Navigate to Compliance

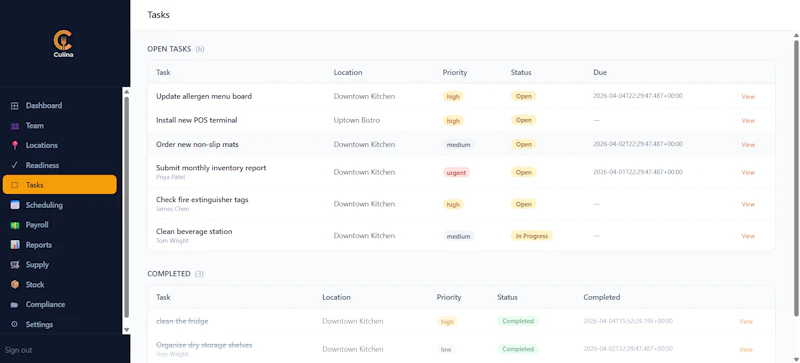click(60, 305)
